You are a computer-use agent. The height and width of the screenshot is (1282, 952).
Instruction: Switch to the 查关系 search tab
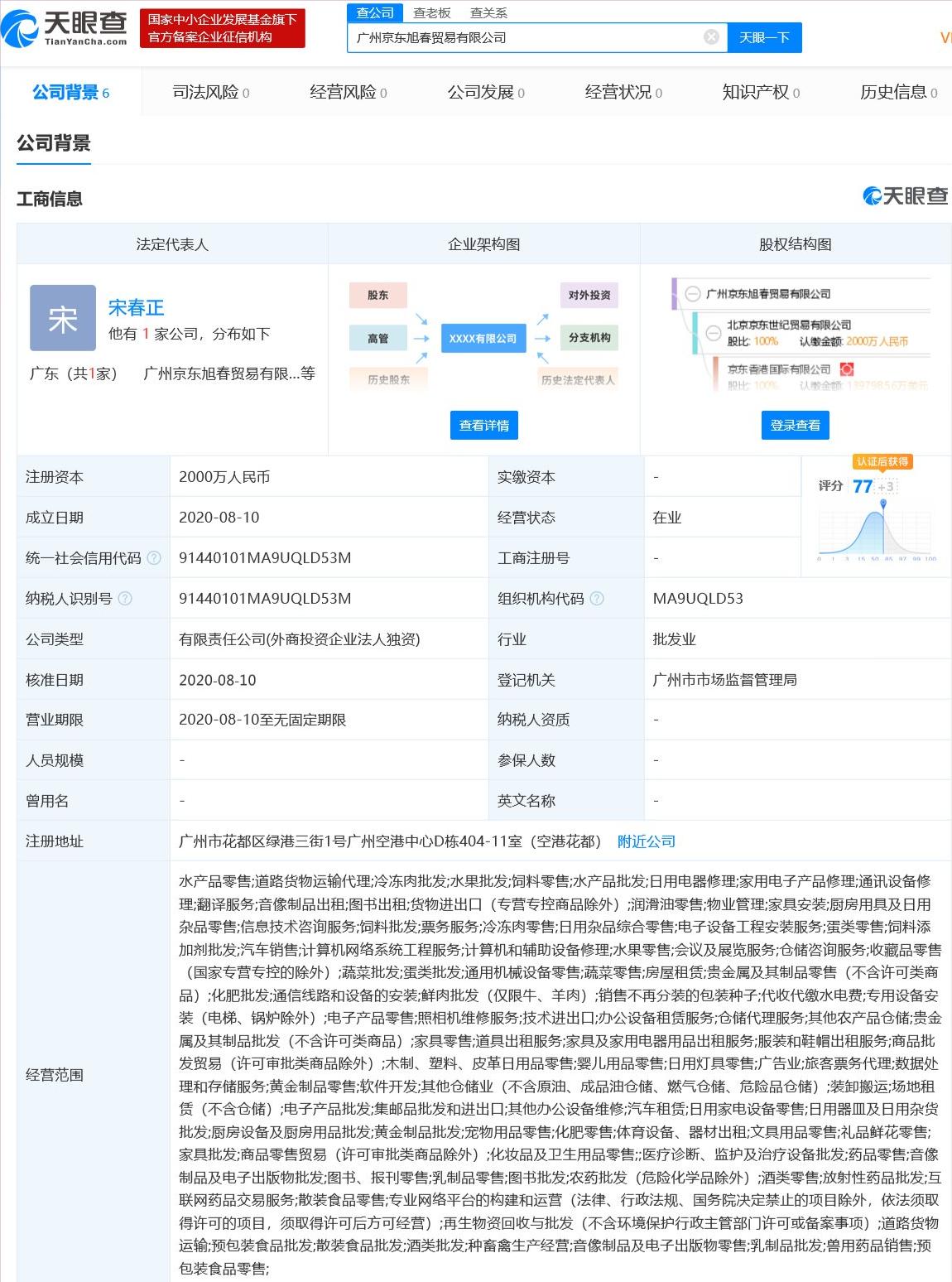(489, 12)
